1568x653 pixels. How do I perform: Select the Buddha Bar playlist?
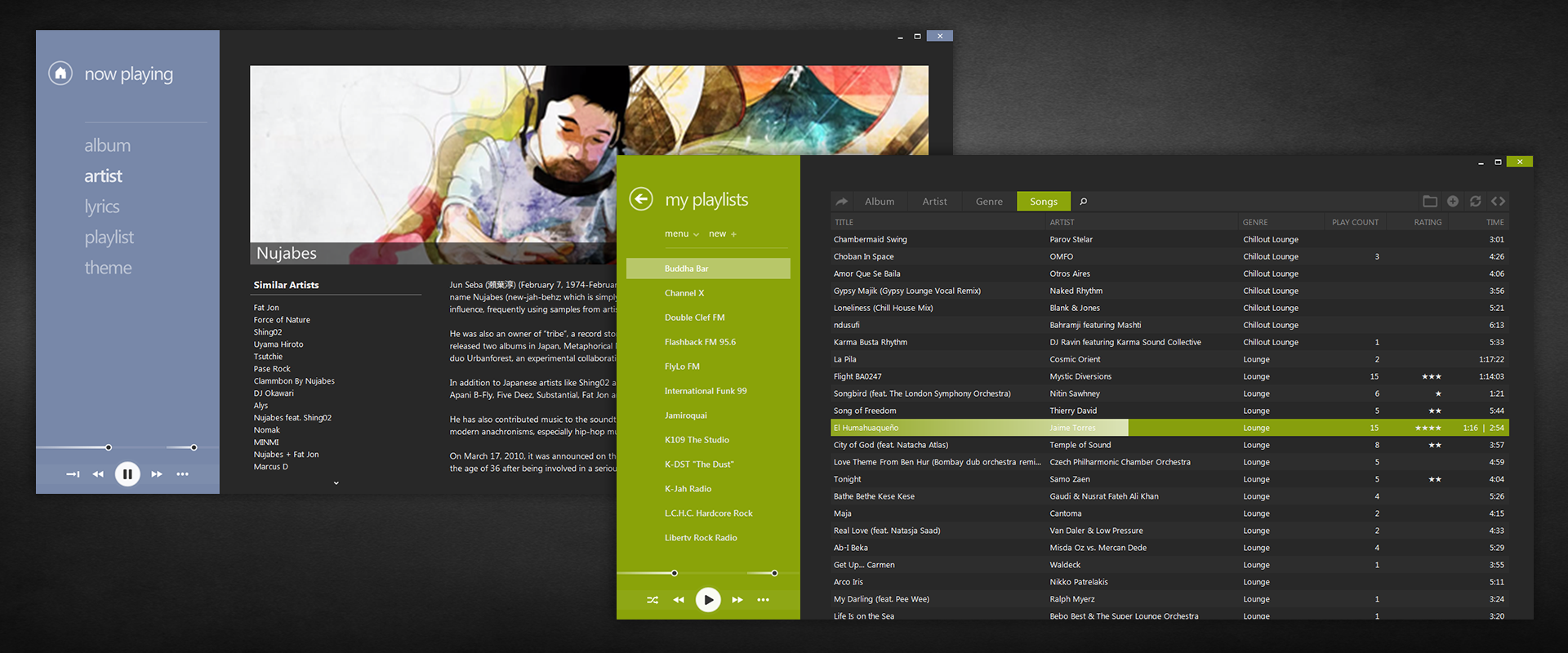708,269
